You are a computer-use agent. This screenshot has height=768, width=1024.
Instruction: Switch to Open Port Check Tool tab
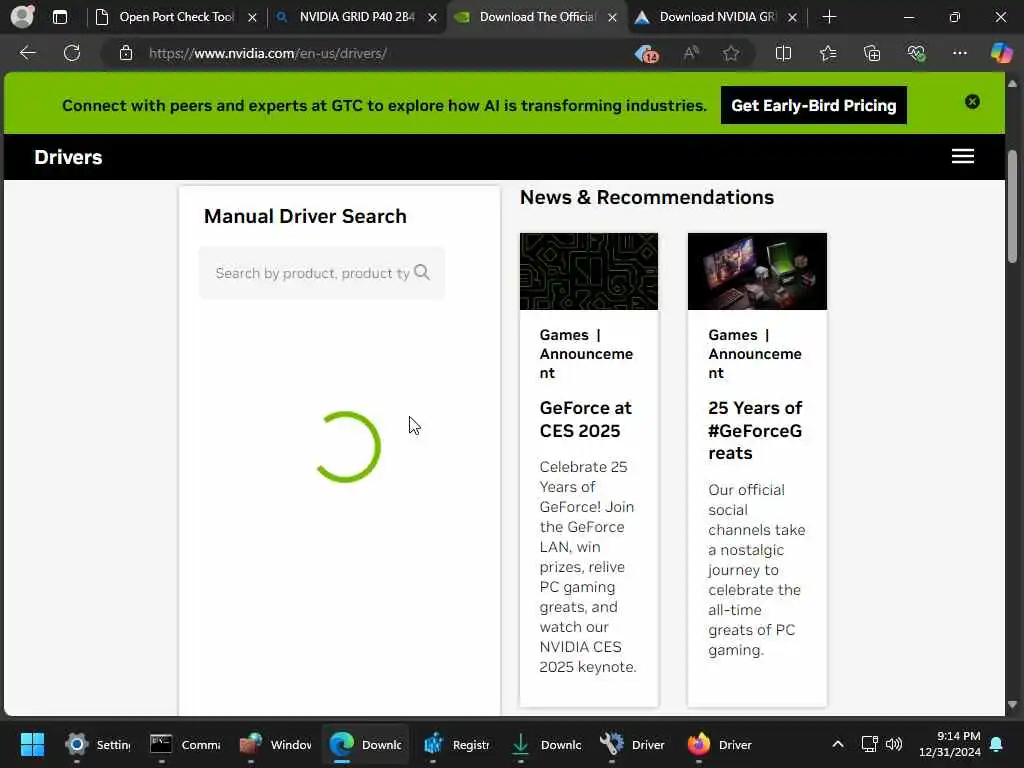pyautogui.click(x=176, y=17)
